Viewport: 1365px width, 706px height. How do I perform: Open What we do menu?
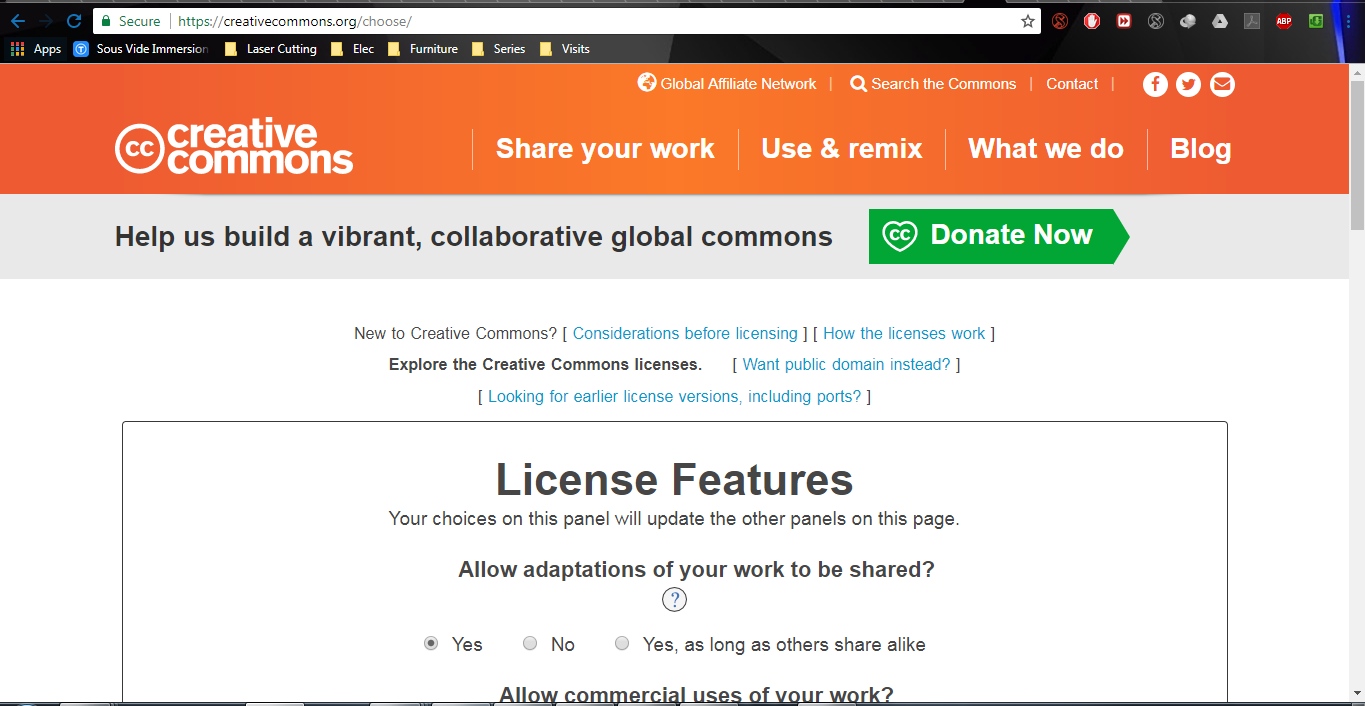[1046, 149]
